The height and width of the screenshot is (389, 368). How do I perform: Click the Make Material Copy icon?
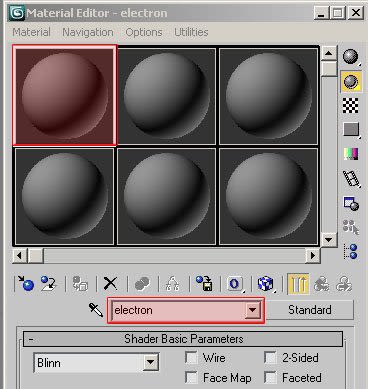[x=142, y=284]
